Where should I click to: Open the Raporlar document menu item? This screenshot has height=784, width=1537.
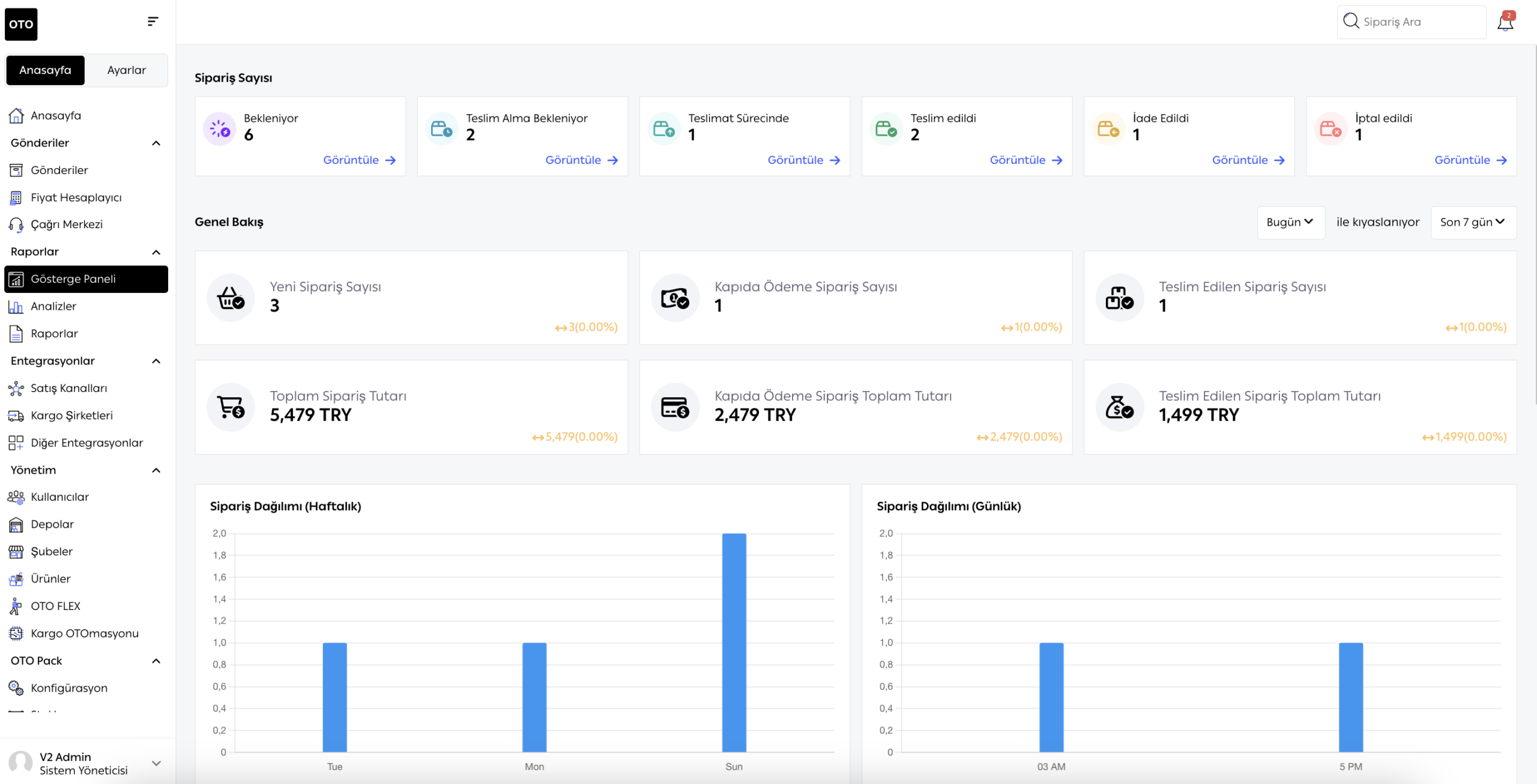coord(86,334)
